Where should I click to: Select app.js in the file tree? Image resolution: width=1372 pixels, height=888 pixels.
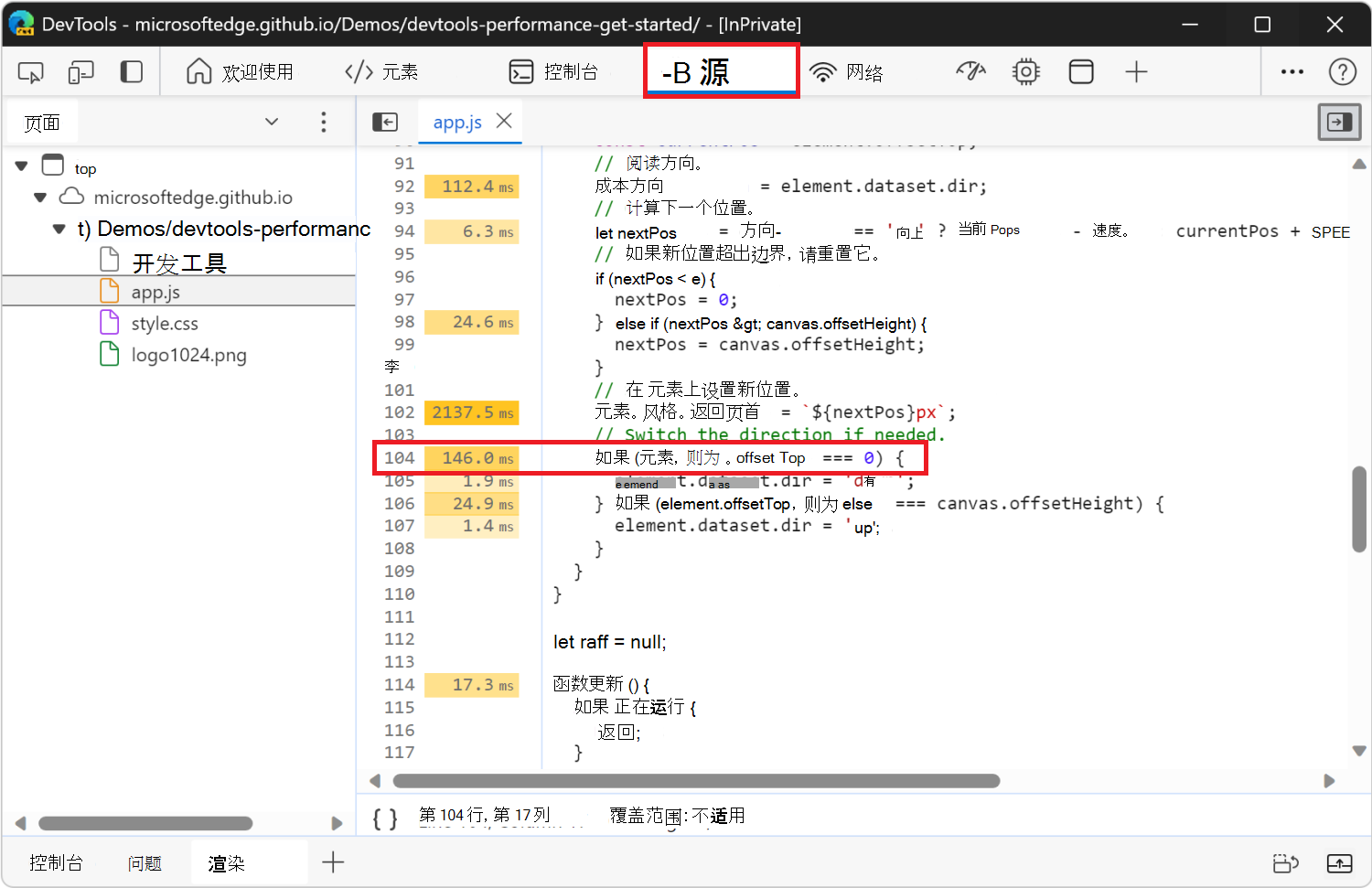point(155,293)
